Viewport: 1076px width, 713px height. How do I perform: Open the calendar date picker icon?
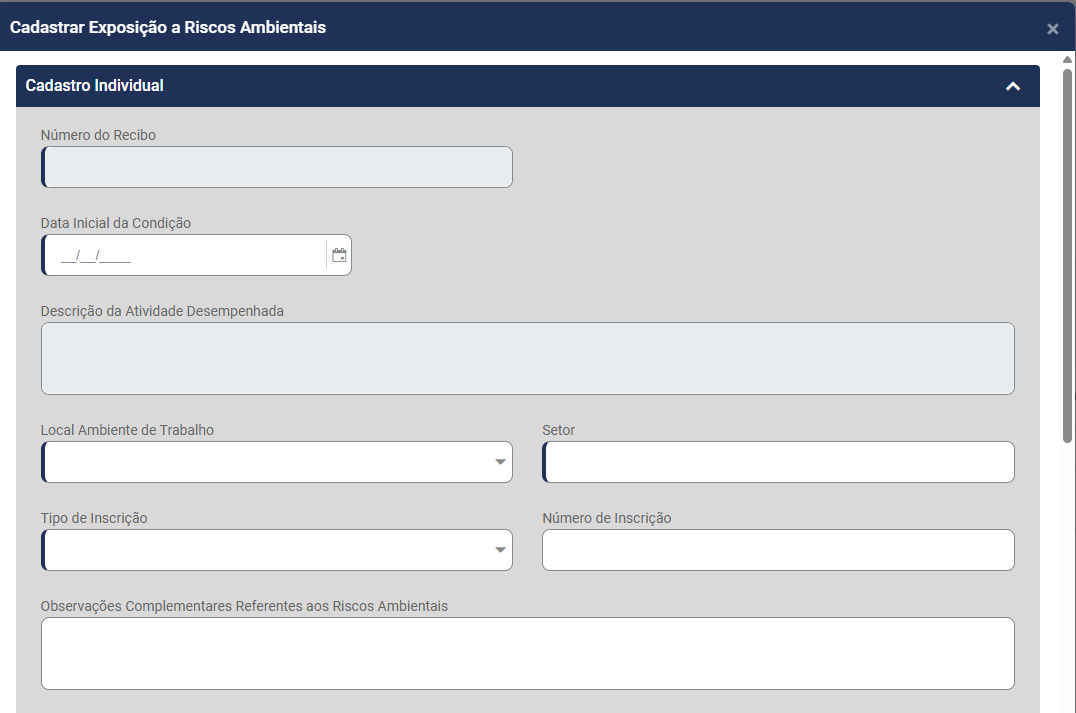339,255
